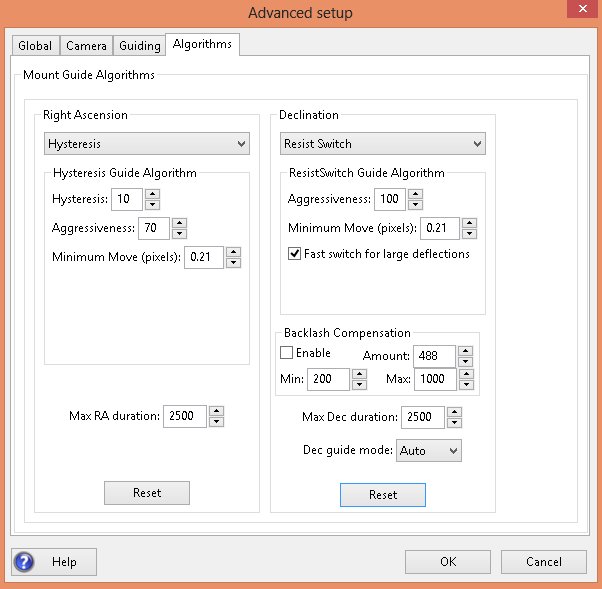Click the RA Aggressiveness field showing 70
602x589 pixels.
pyautogui.click(x=154, y=228)
